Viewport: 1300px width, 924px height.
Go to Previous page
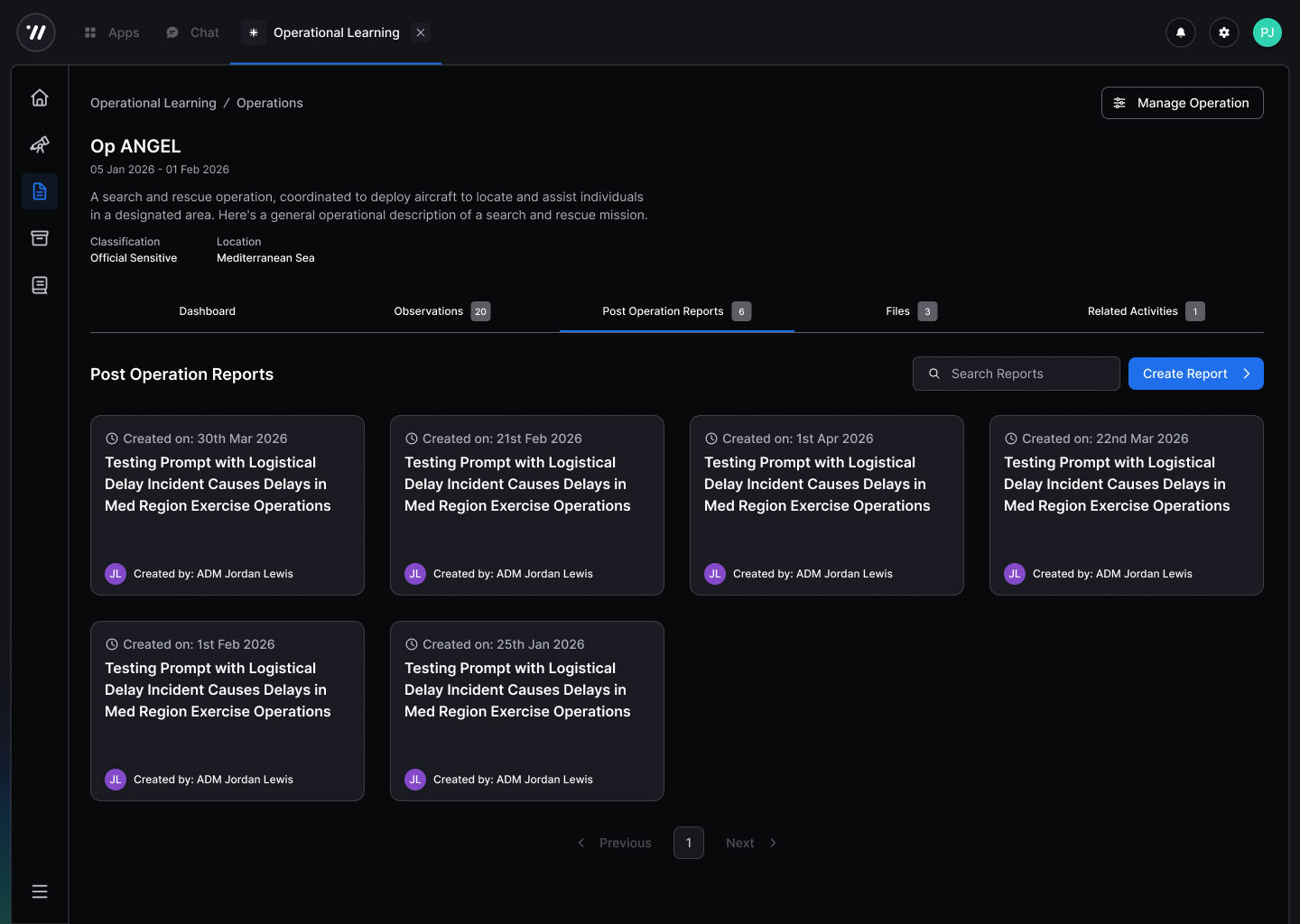pos(615,843)
